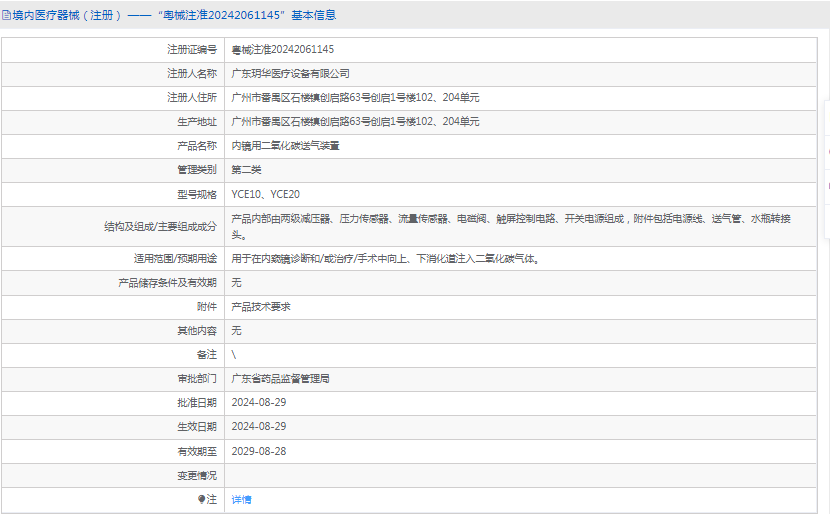Select registrant name 广东玥华医疗设备有限公司
The image size is (830, 514).
291,74
